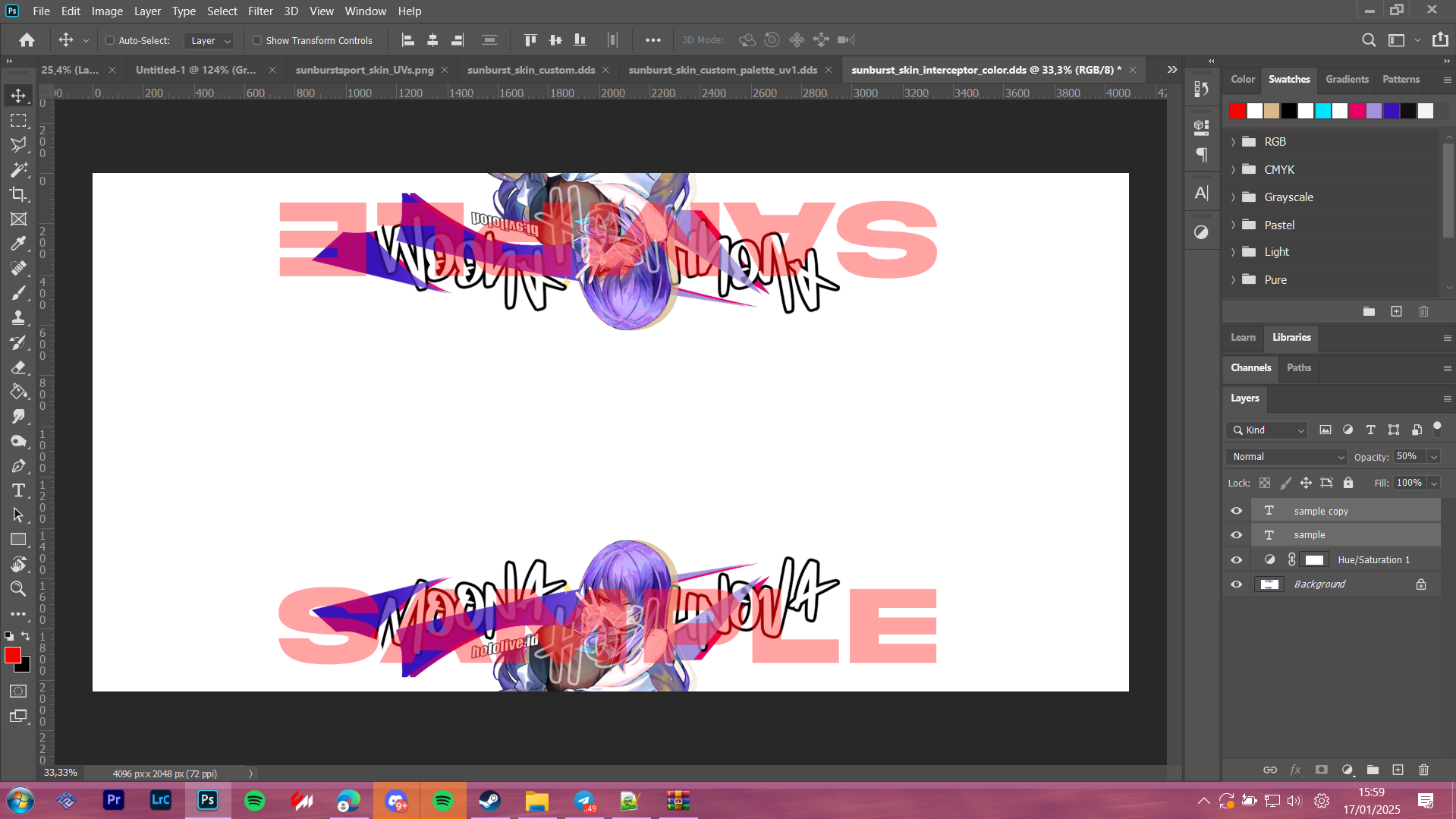
Task: Open the Fill slider dropdown arrow
Action: point(1434,483)
